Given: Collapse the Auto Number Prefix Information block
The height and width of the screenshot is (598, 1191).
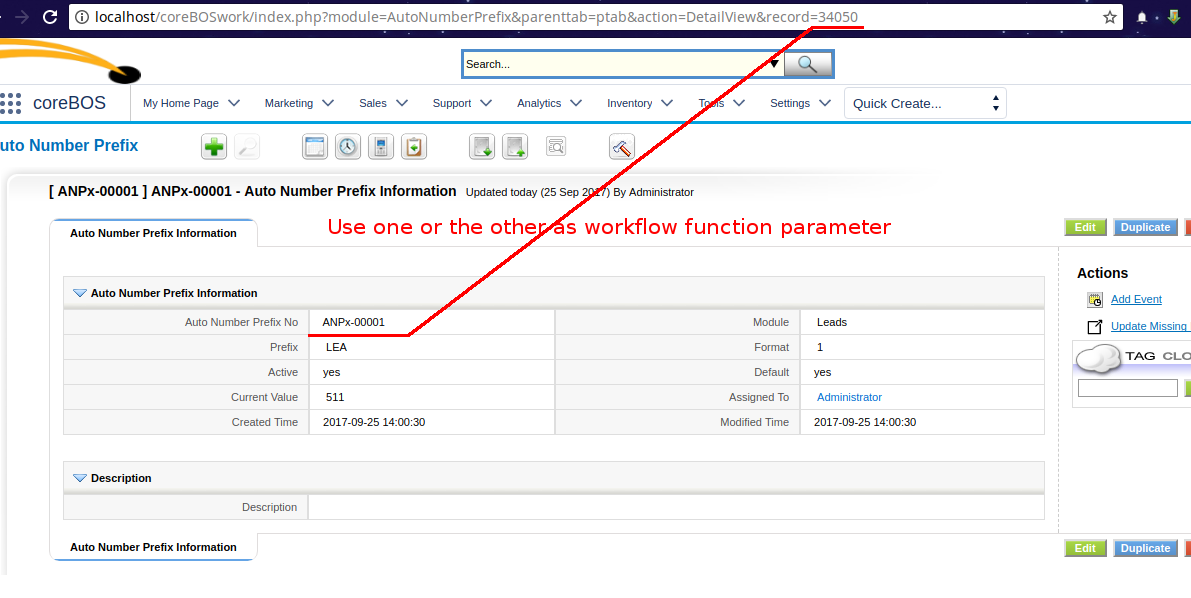Looking at the screenshot, I should tap(80, 293).
